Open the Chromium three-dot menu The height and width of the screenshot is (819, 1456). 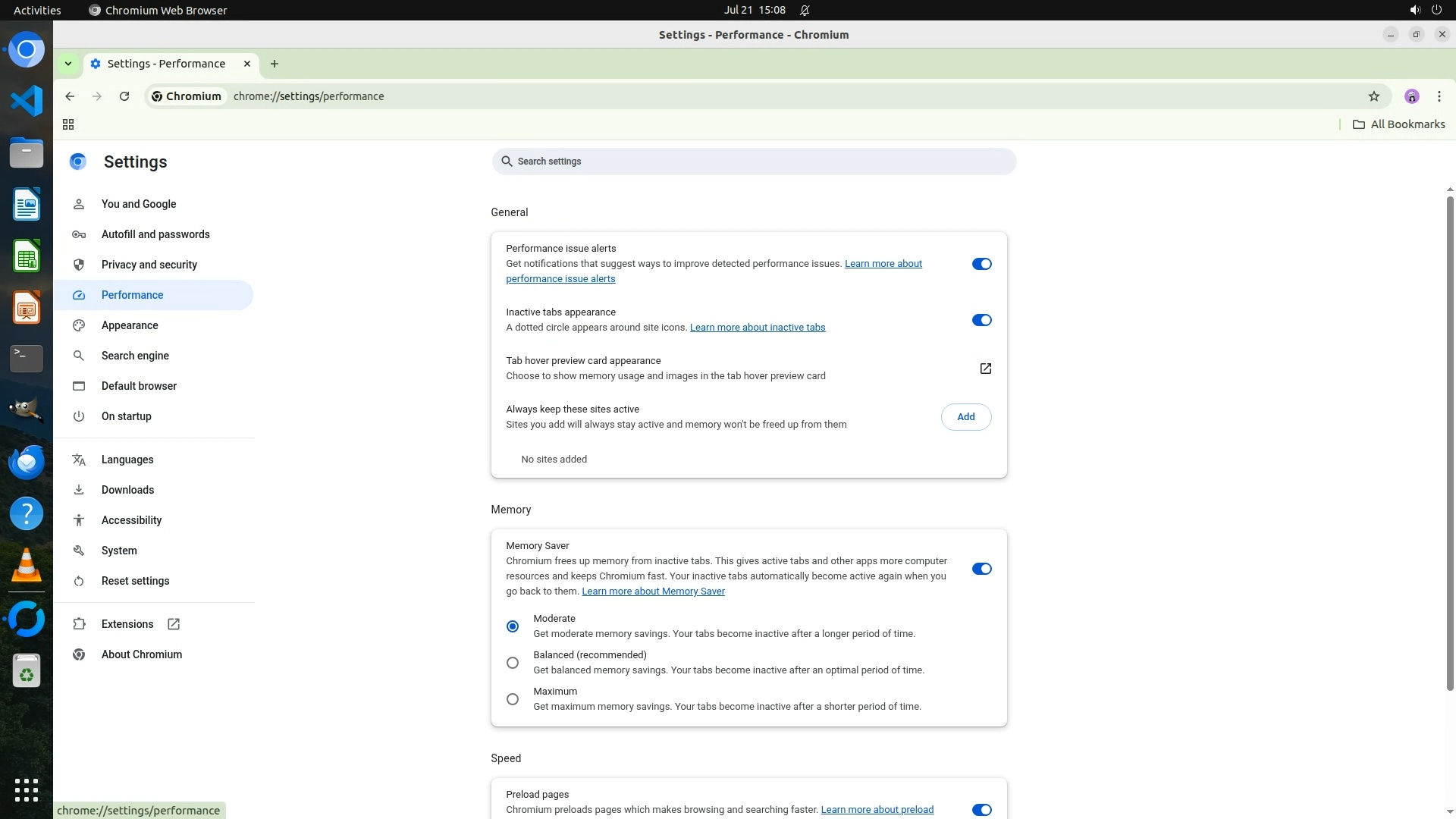[1439, 96]
